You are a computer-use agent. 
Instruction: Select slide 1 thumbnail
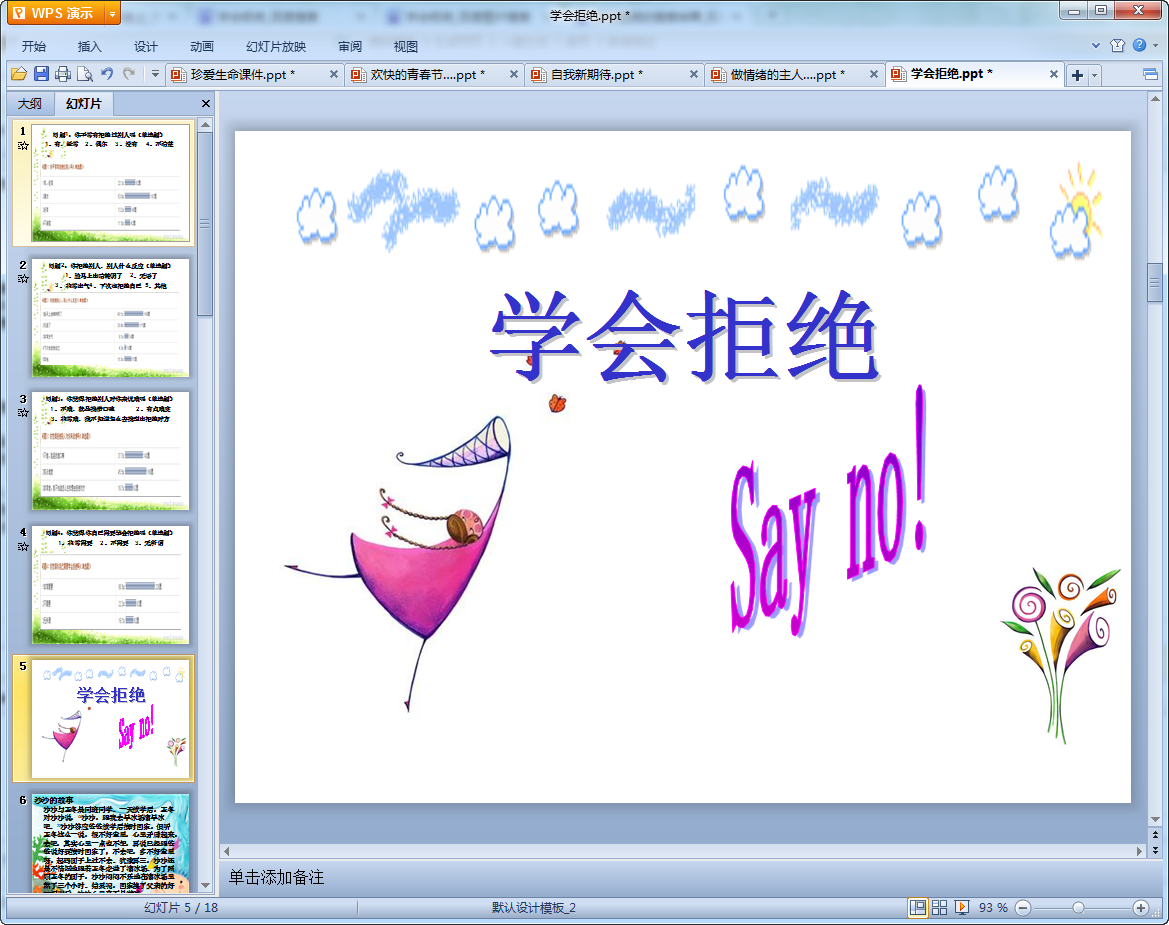pos(110,183)
